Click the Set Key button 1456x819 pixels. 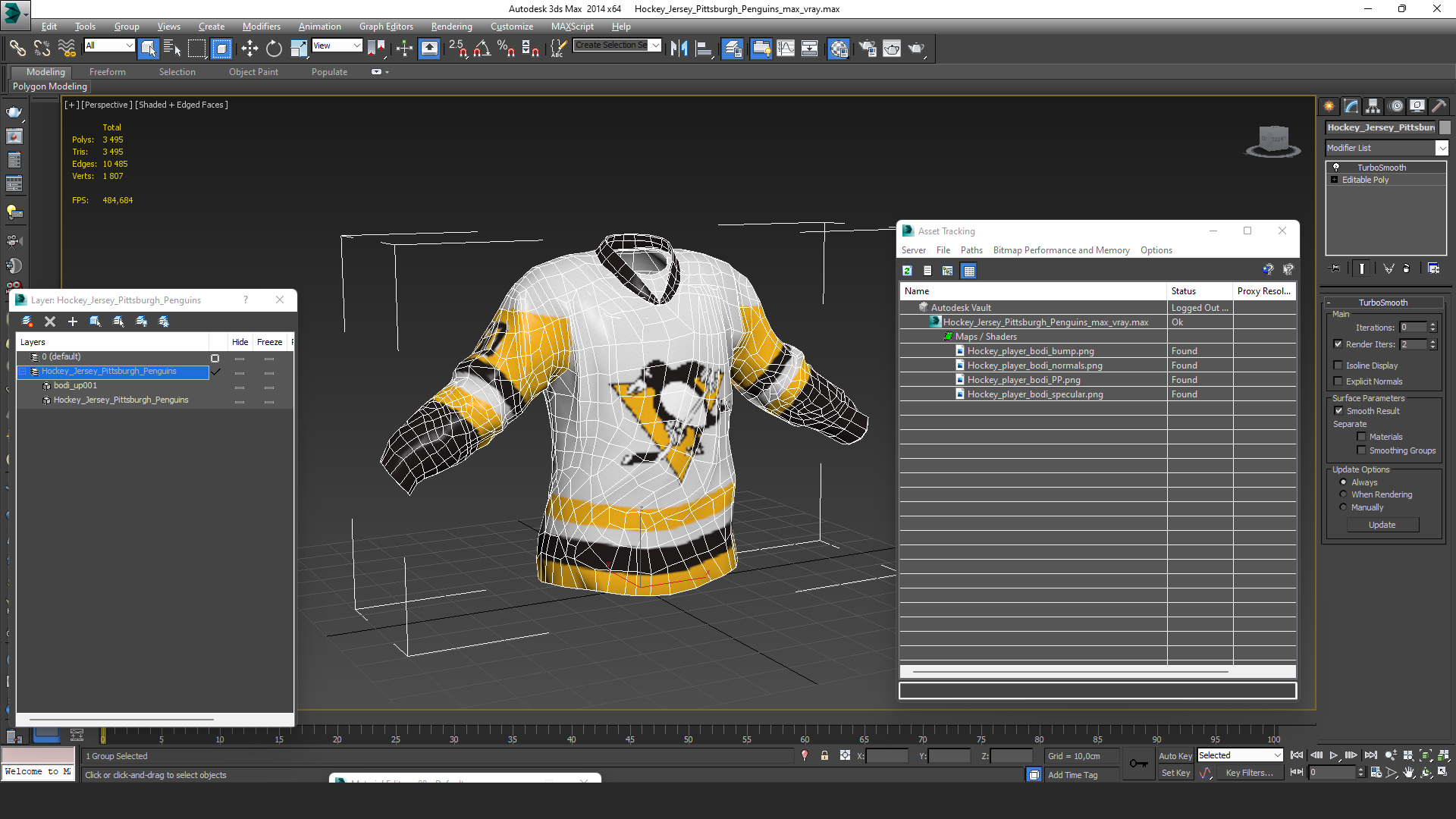(1175, 773)
